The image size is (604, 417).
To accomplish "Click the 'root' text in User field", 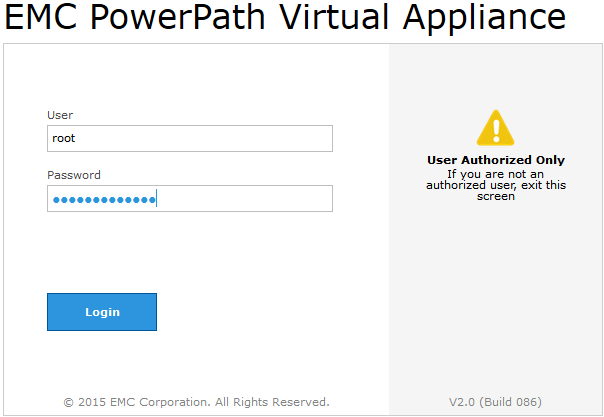I will (x=63, y=139).
